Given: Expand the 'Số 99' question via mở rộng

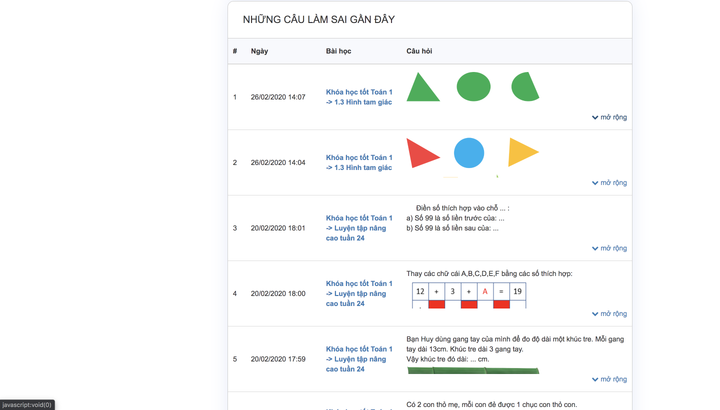Looking at the screenshot, I should tap(609, 248).
